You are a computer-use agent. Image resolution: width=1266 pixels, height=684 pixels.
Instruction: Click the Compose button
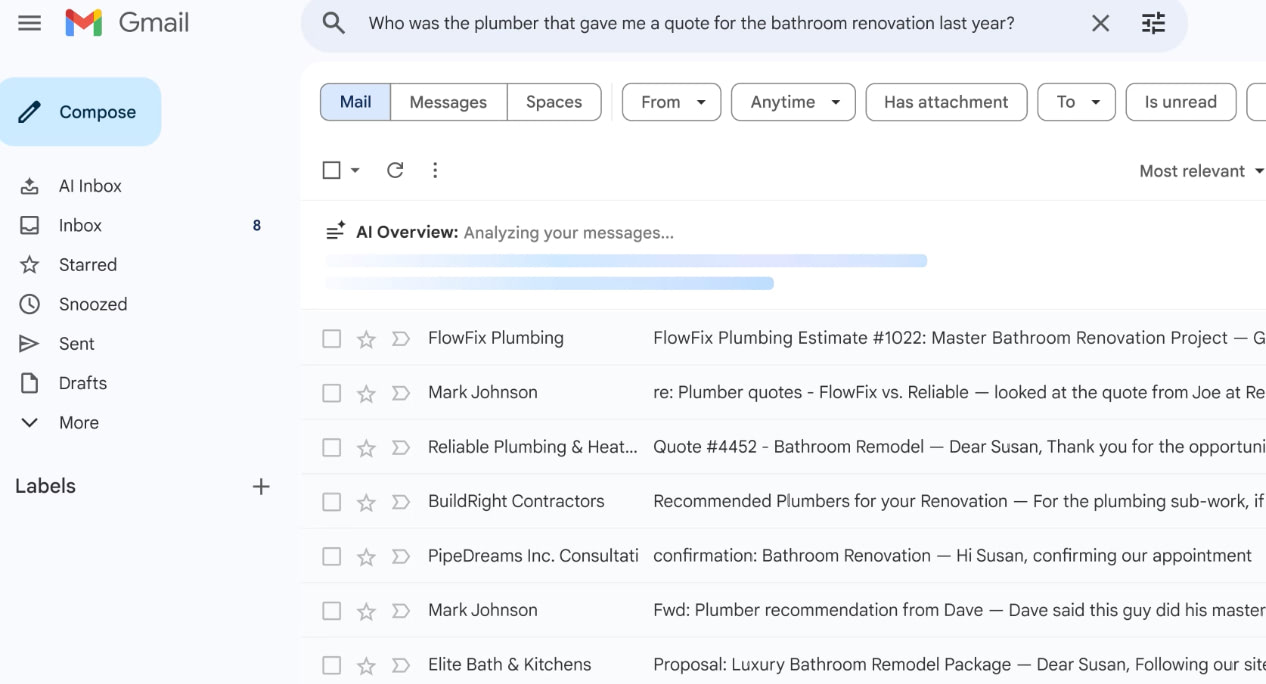pos(80,111)
